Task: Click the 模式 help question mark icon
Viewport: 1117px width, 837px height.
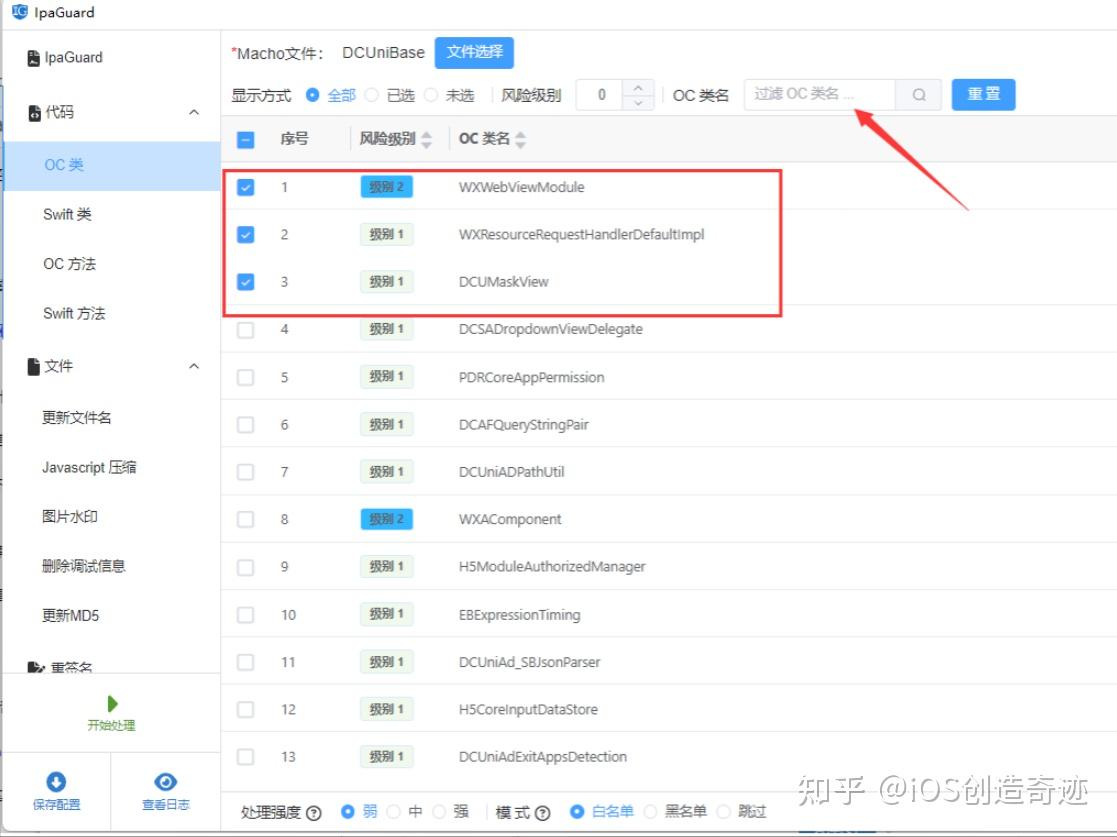Action: pos(544,813)
